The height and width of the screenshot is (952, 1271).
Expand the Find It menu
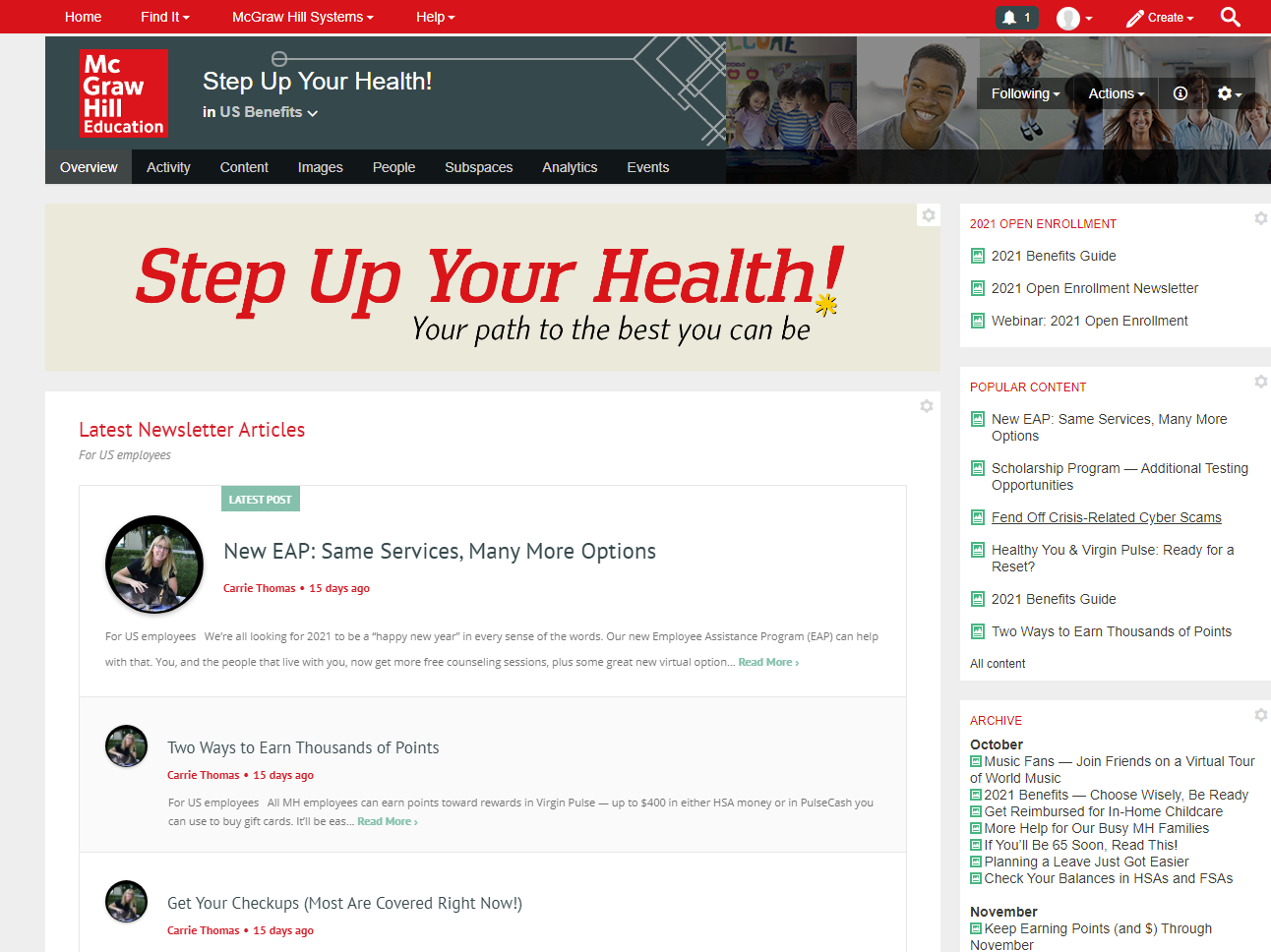[165, 17]
